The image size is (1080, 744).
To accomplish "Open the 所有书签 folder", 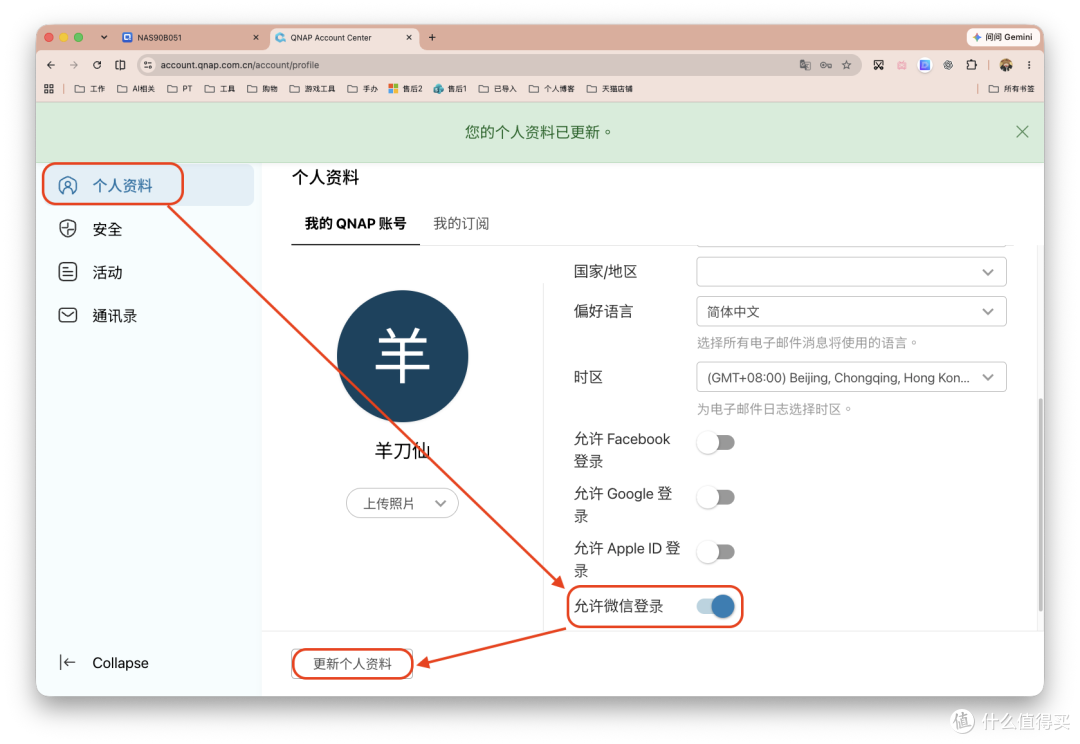I will [1012, 89].
